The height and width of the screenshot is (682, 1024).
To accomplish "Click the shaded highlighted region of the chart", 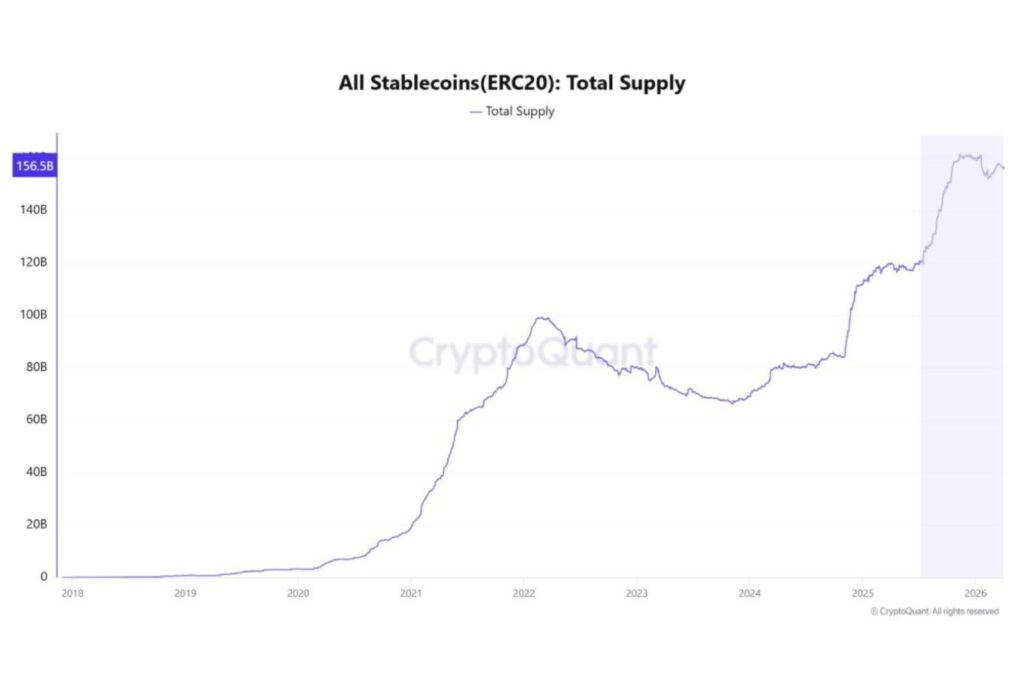I will pyautogui.click(x=960, y=400).
